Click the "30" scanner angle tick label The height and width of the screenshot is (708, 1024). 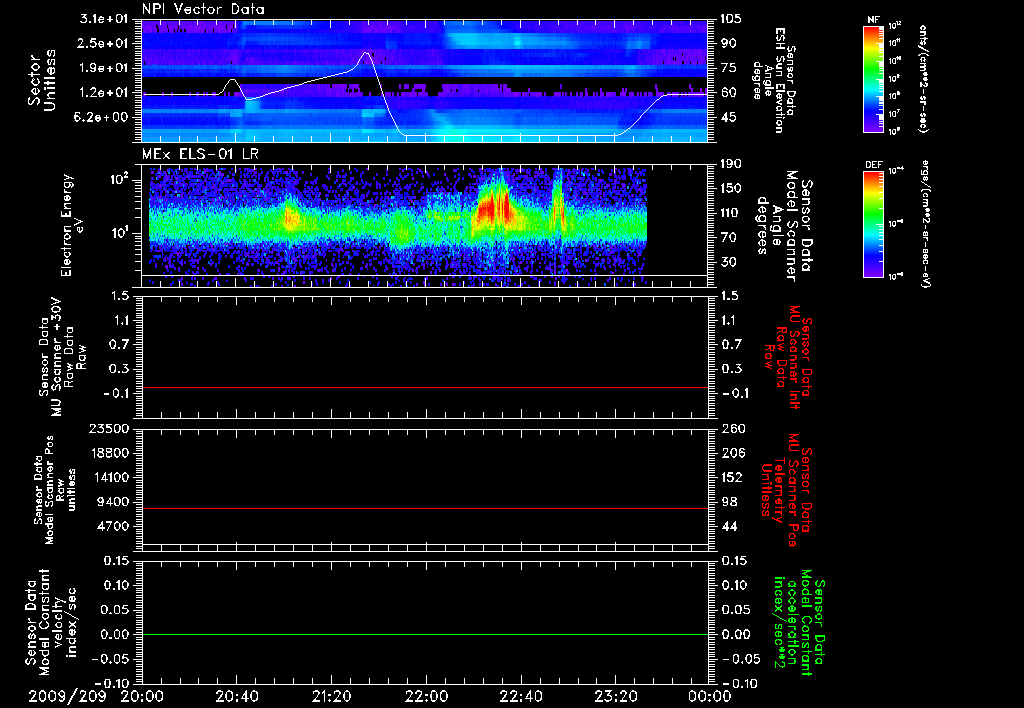point(728,263)
